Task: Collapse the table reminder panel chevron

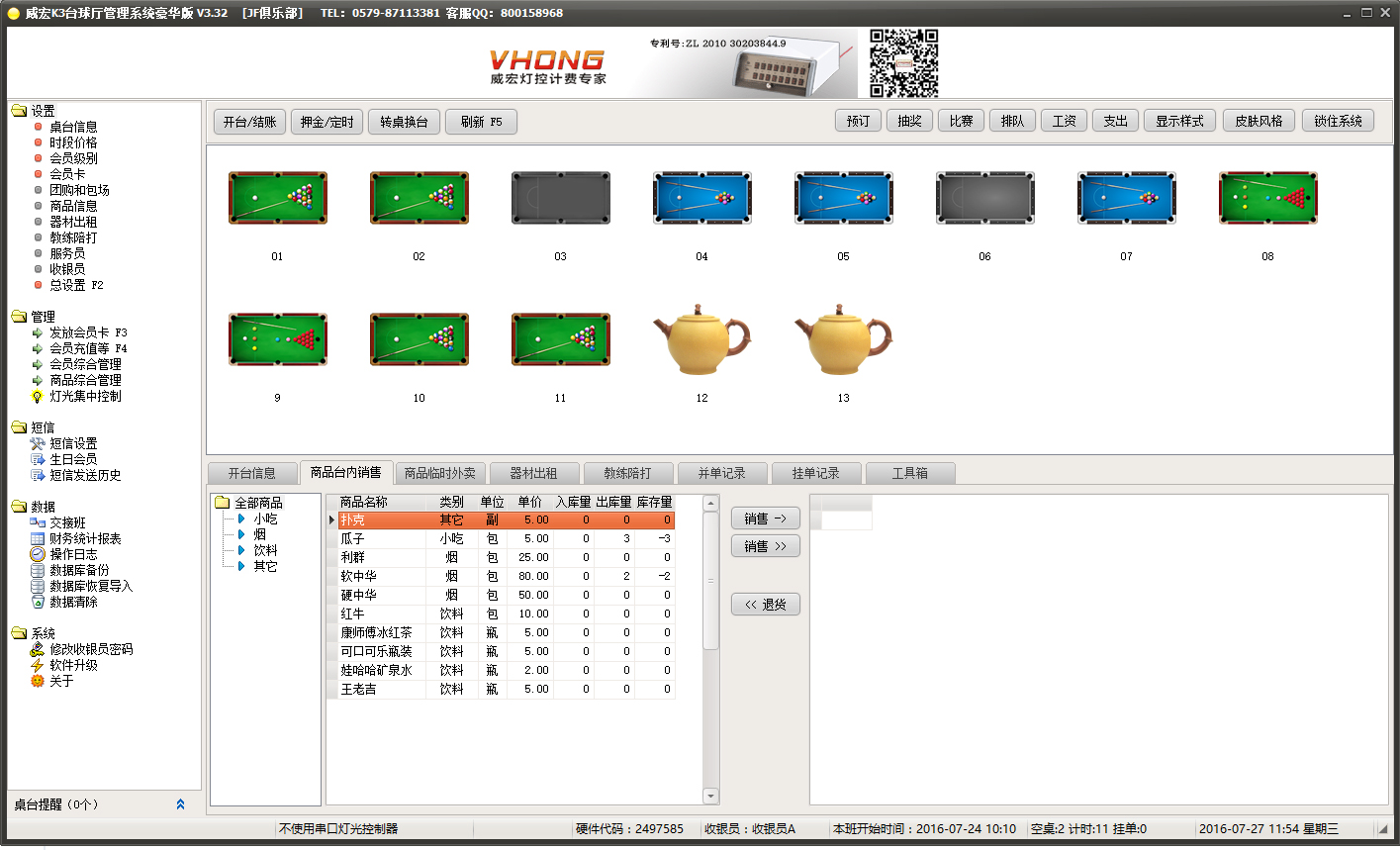Action: (180, 804)
